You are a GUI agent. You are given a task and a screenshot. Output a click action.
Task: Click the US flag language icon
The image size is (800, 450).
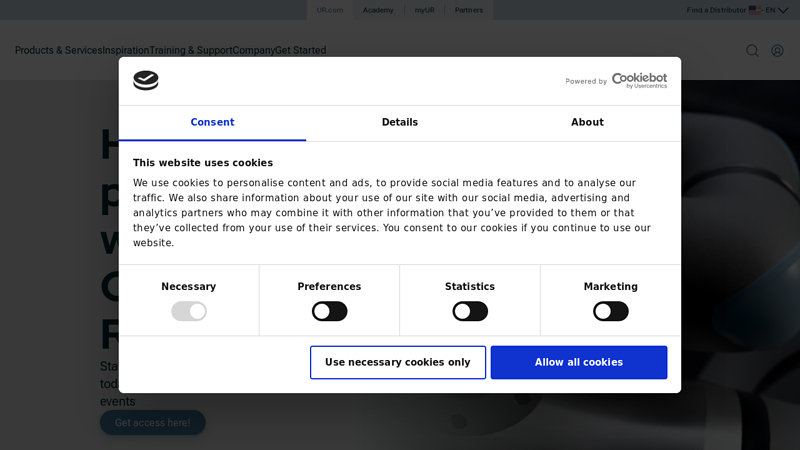click(755, 10)
